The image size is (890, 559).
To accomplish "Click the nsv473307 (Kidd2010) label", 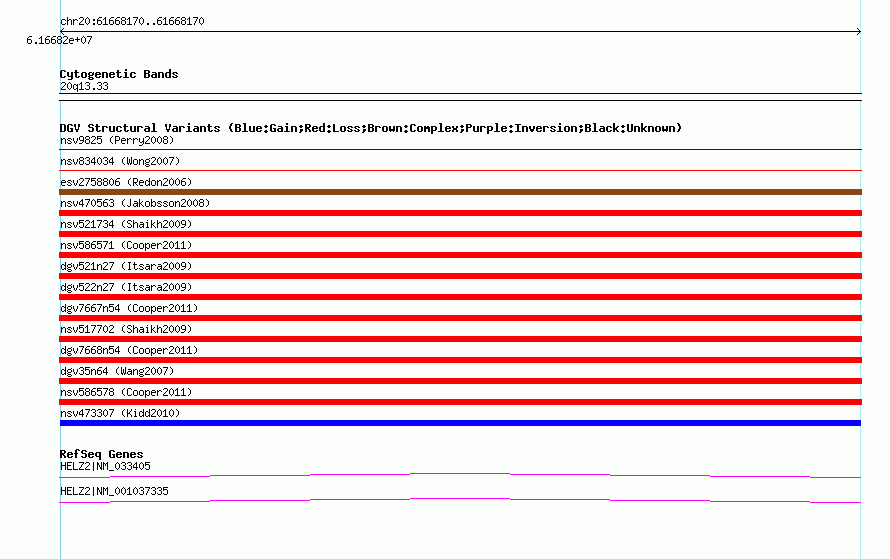I will point(120,413).
